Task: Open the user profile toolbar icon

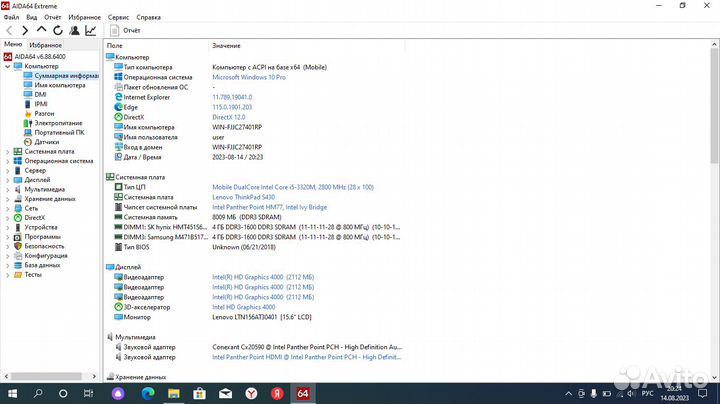Action: click(x=74, y=31)
